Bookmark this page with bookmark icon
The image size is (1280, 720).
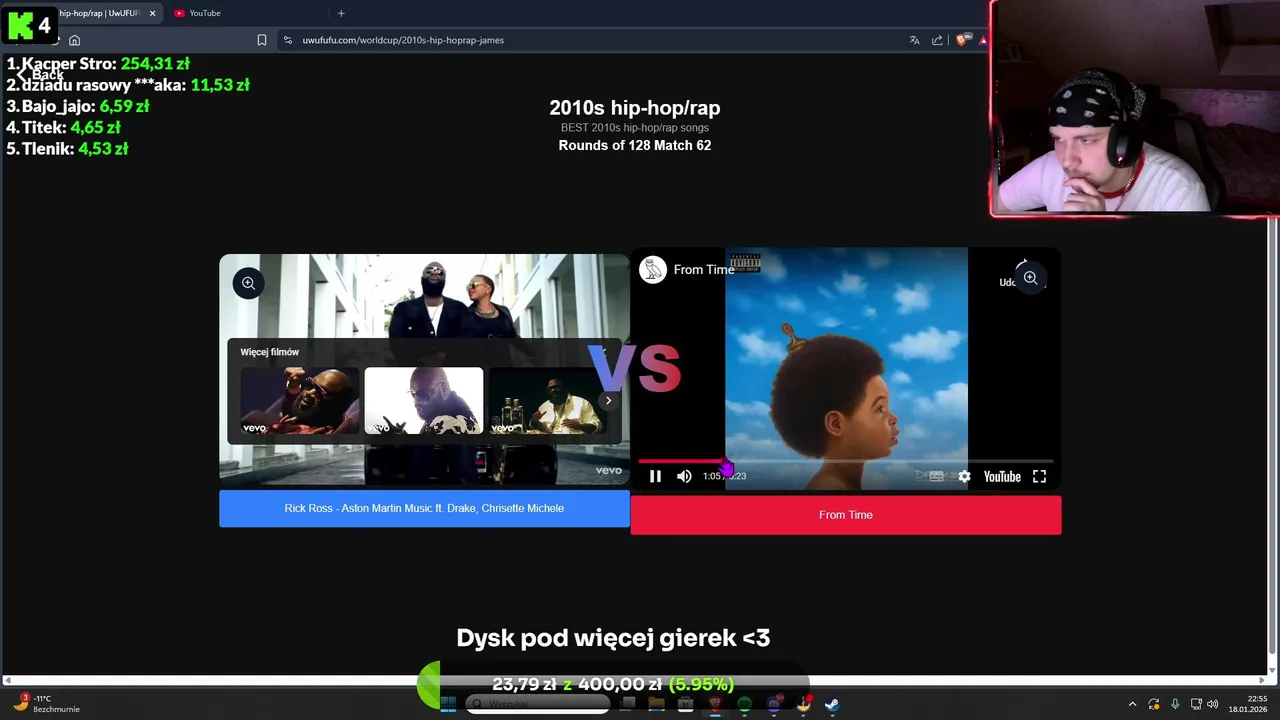coord(262,40)
